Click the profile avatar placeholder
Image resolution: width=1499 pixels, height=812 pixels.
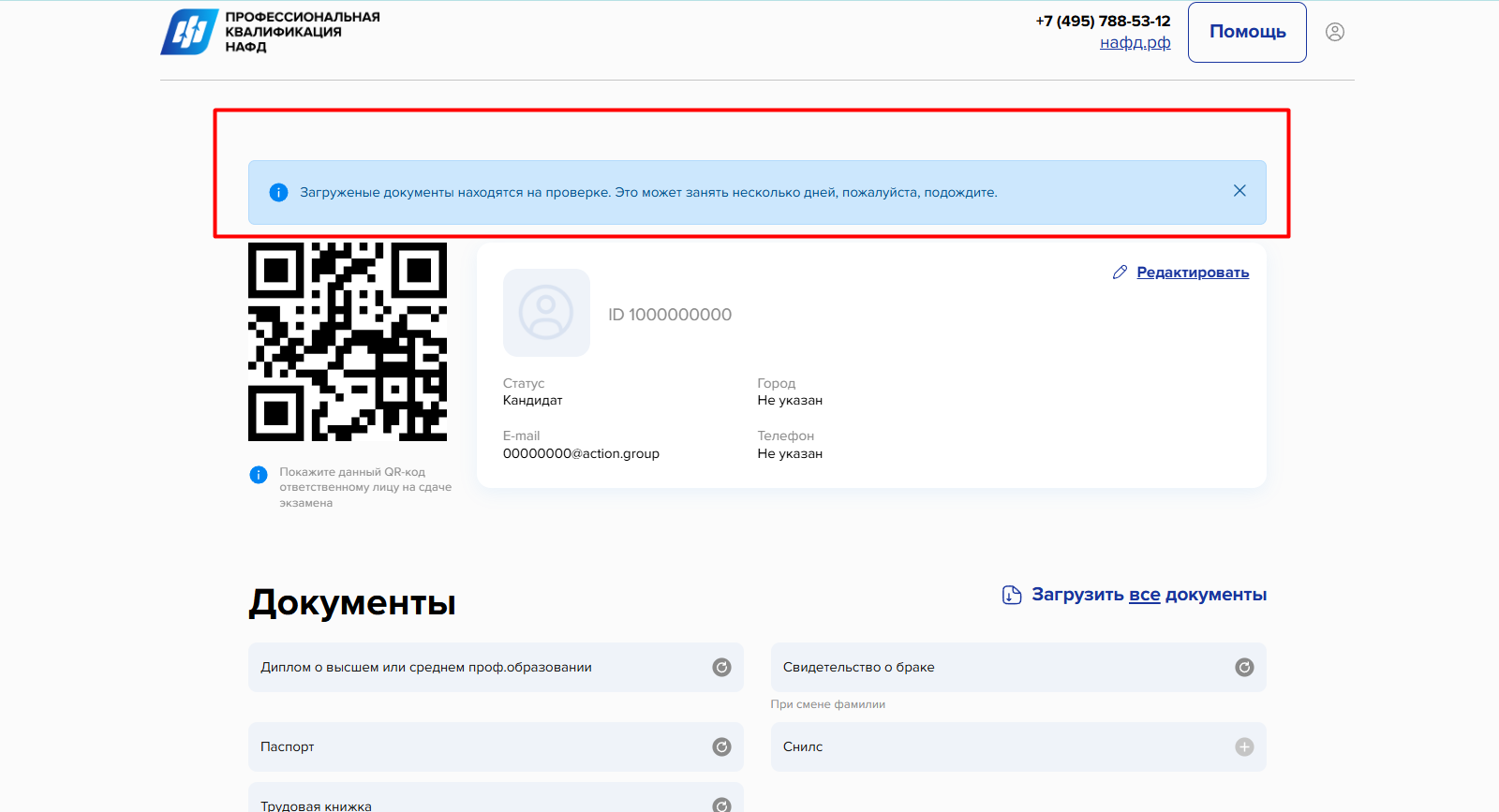(546, 313)
